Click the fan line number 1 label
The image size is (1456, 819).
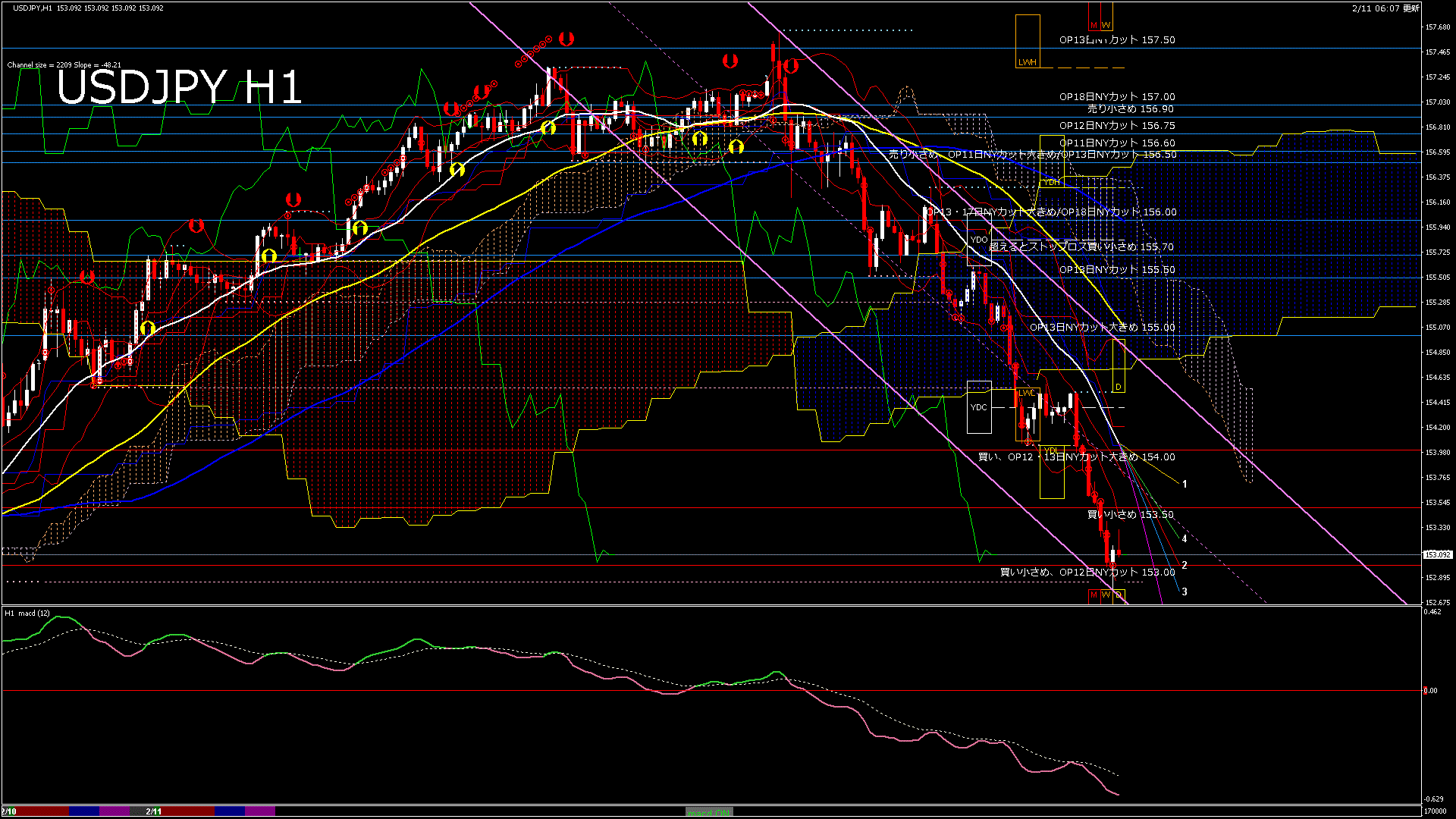coord(1185,484)
